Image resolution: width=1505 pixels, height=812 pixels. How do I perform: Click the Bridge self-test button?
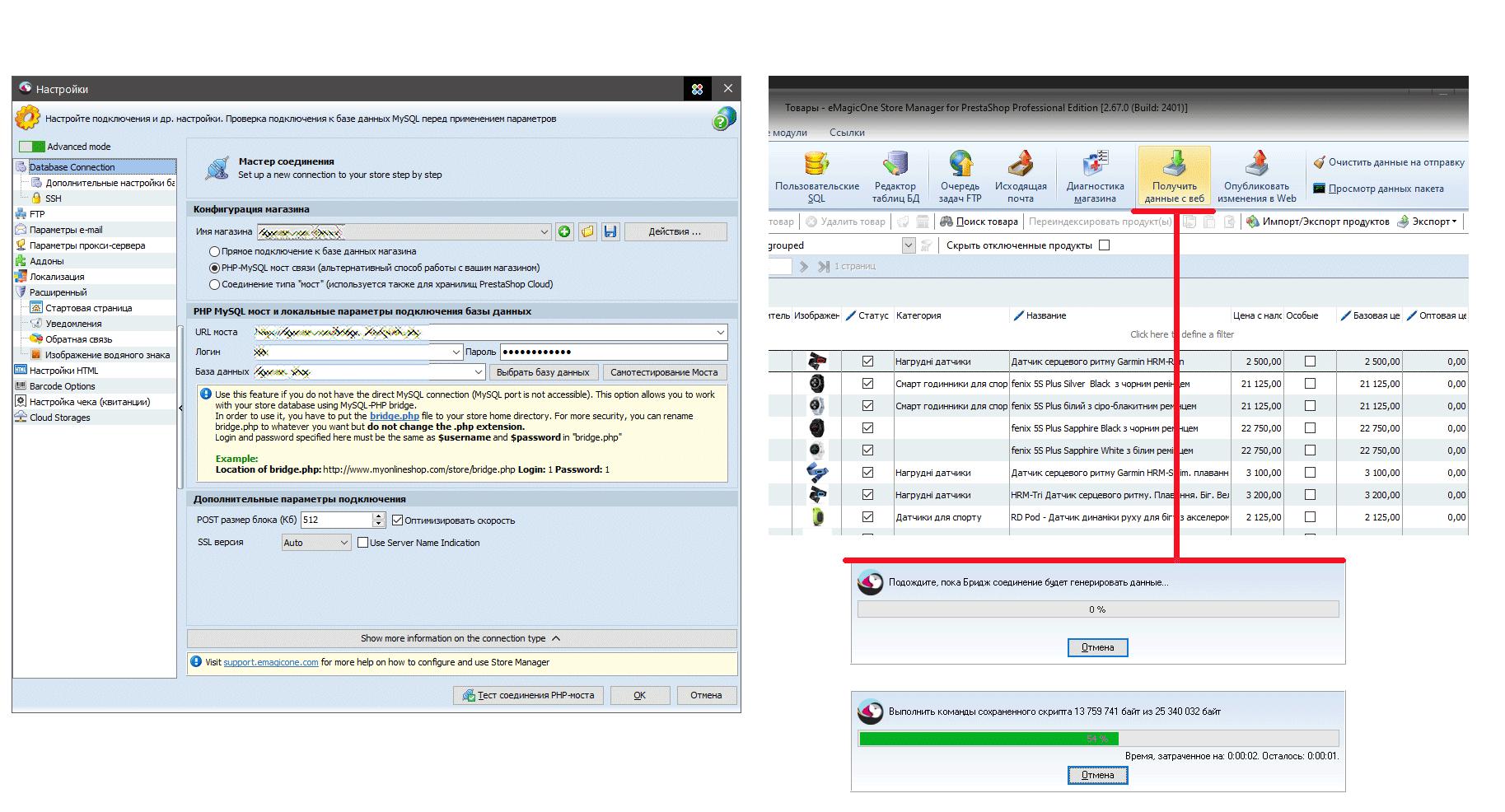(664, 372)
